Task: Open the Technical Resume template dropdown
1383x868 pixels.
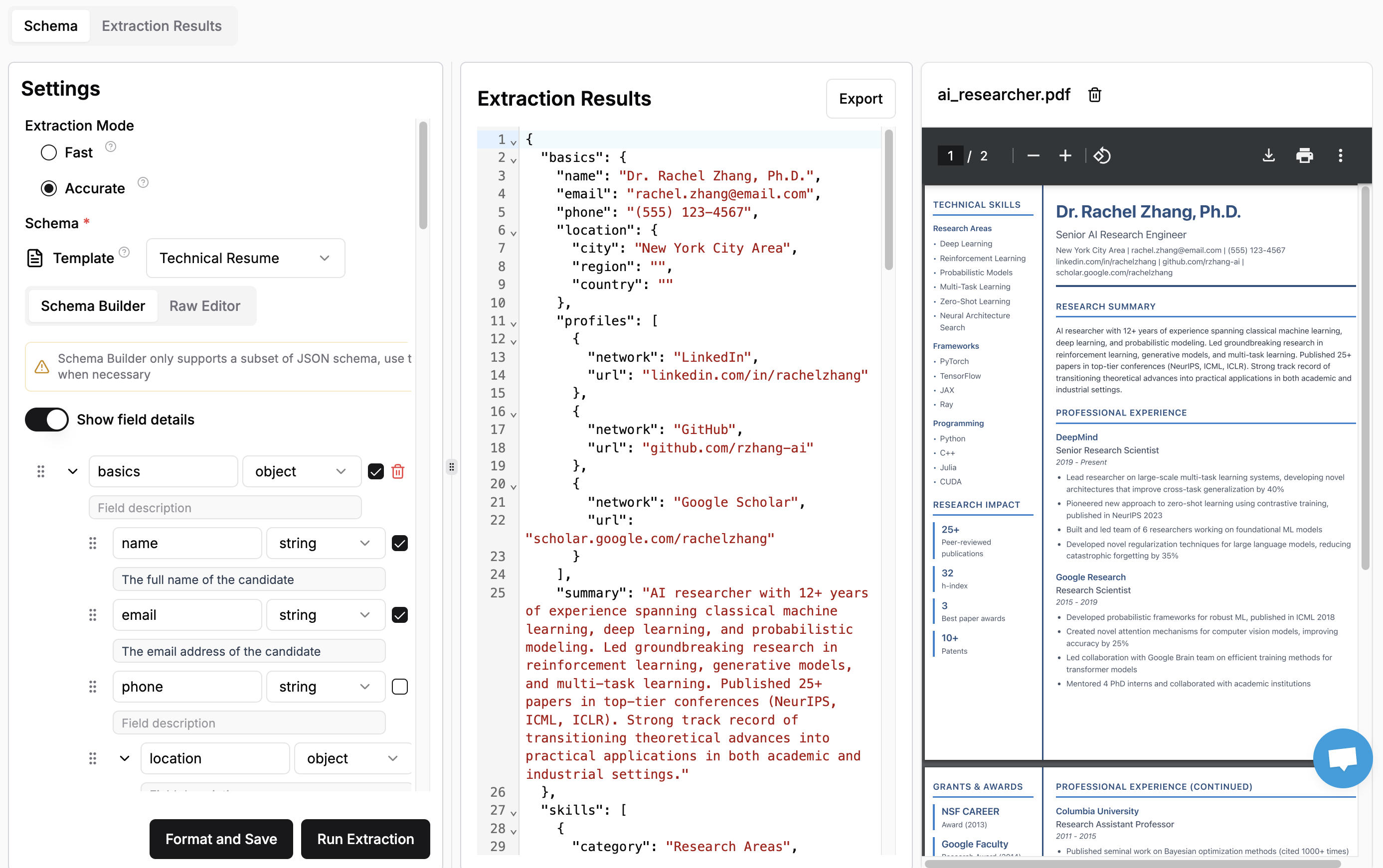Action: [245, 258]
